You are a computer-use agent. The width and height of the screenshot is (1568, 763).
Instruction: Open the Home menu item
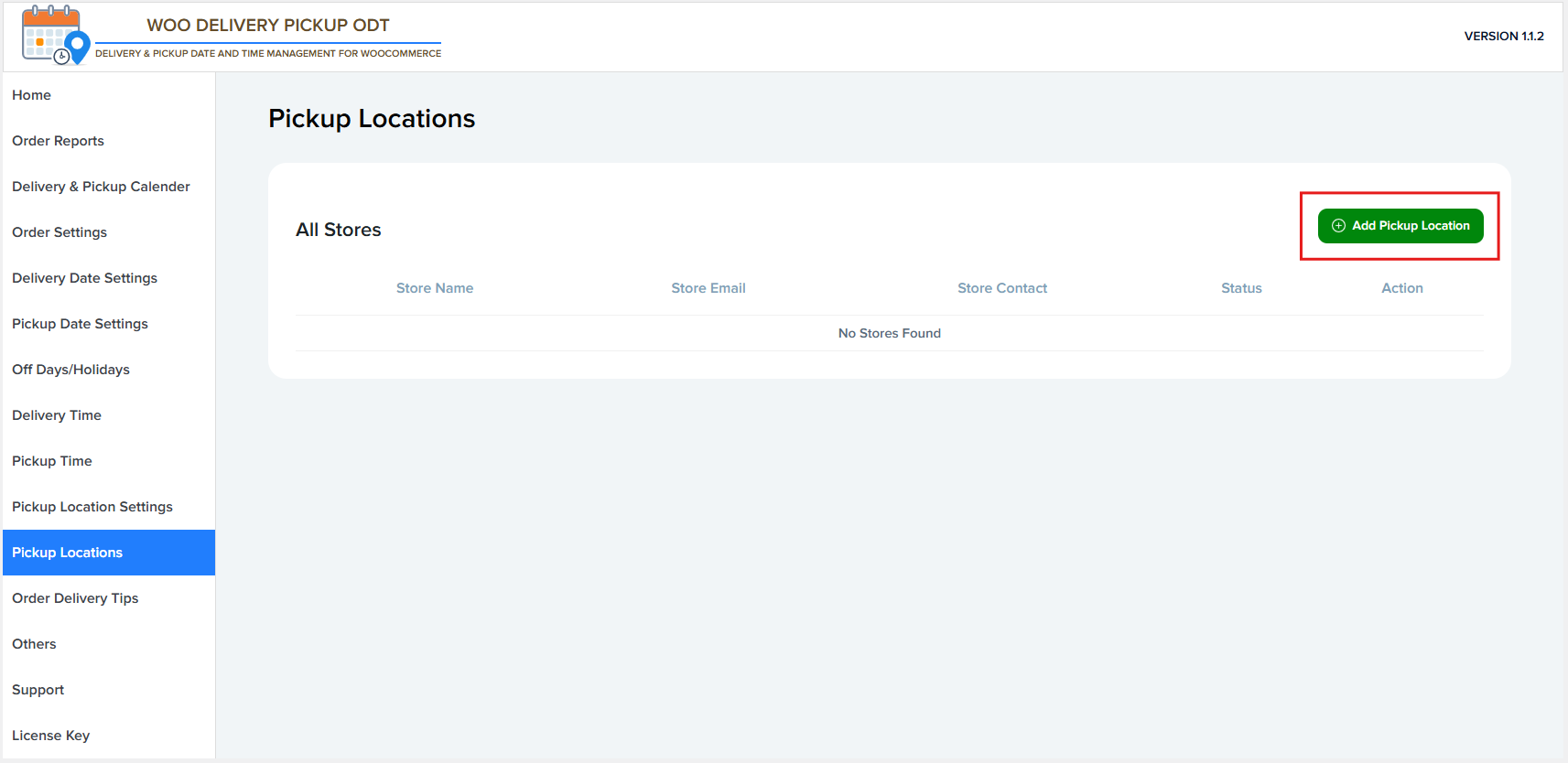(32, 95)
